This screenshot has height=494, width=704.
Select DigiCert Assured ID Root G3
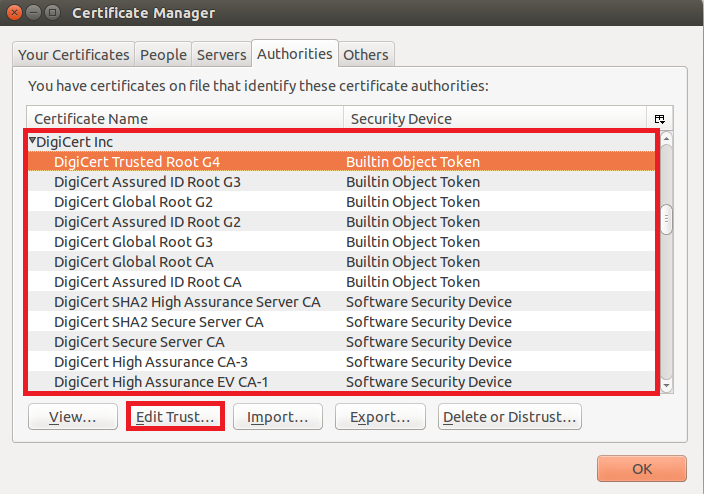(341, 182)
